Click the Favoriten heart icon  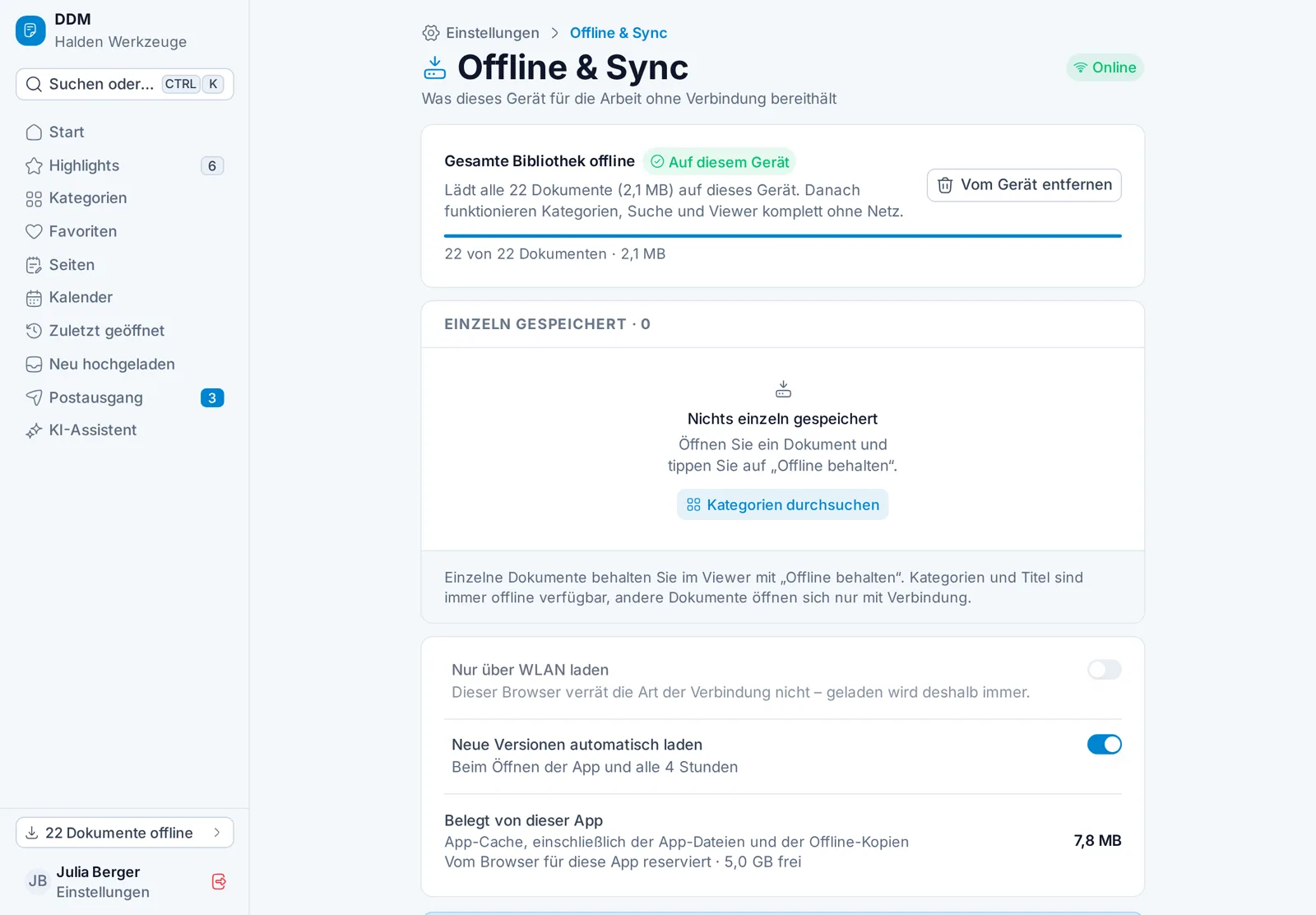coord(34,232)
